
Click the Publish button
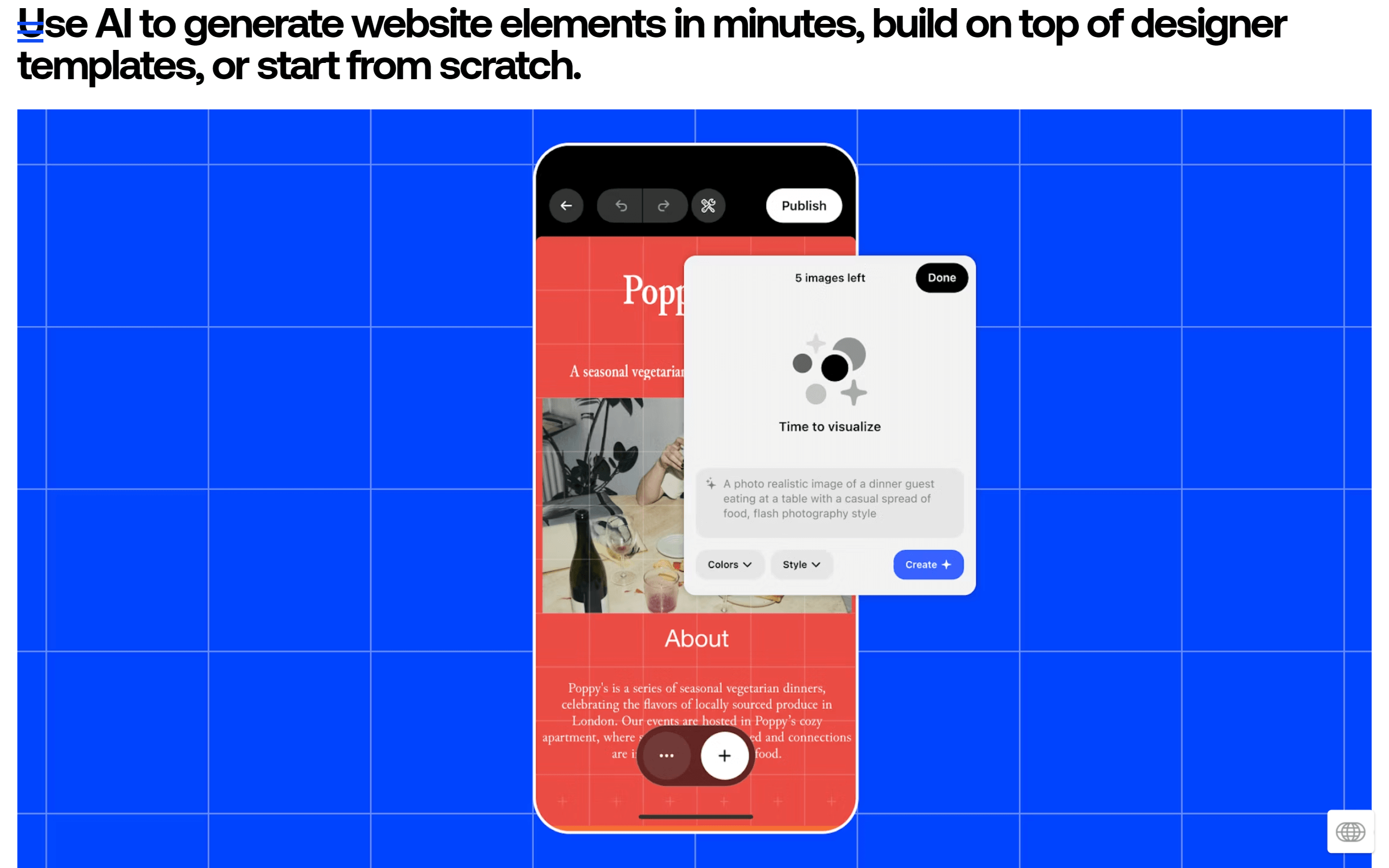tap(804, 205)
